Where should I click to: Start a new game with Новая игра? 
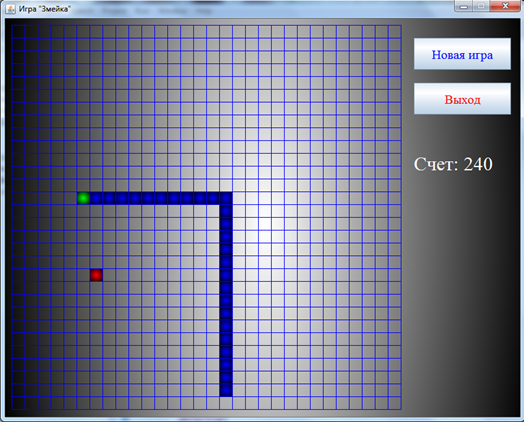(462, 54)
